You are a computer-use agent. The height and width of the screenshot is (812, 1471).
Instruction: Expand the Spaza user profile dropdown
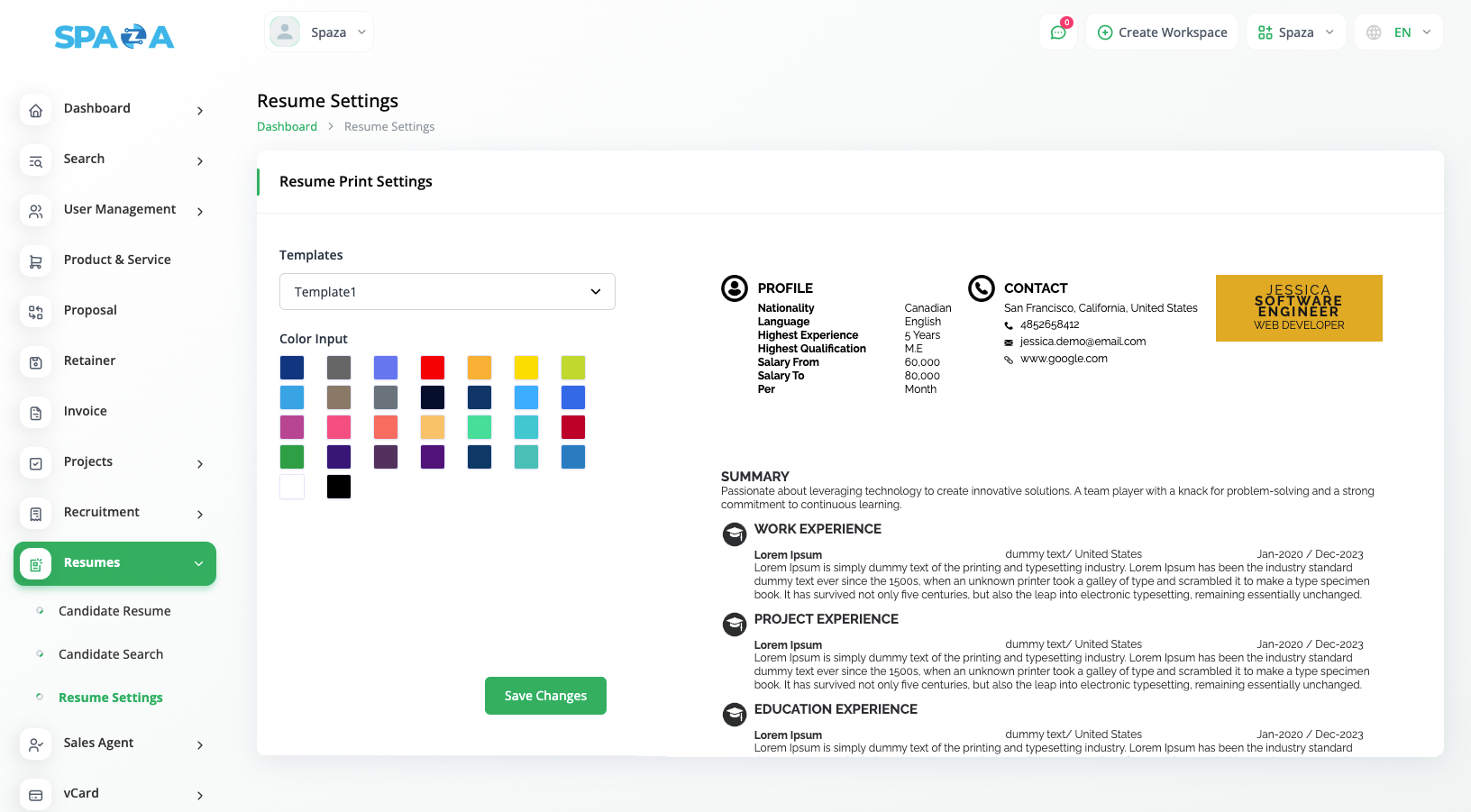[x=319, y=32]
